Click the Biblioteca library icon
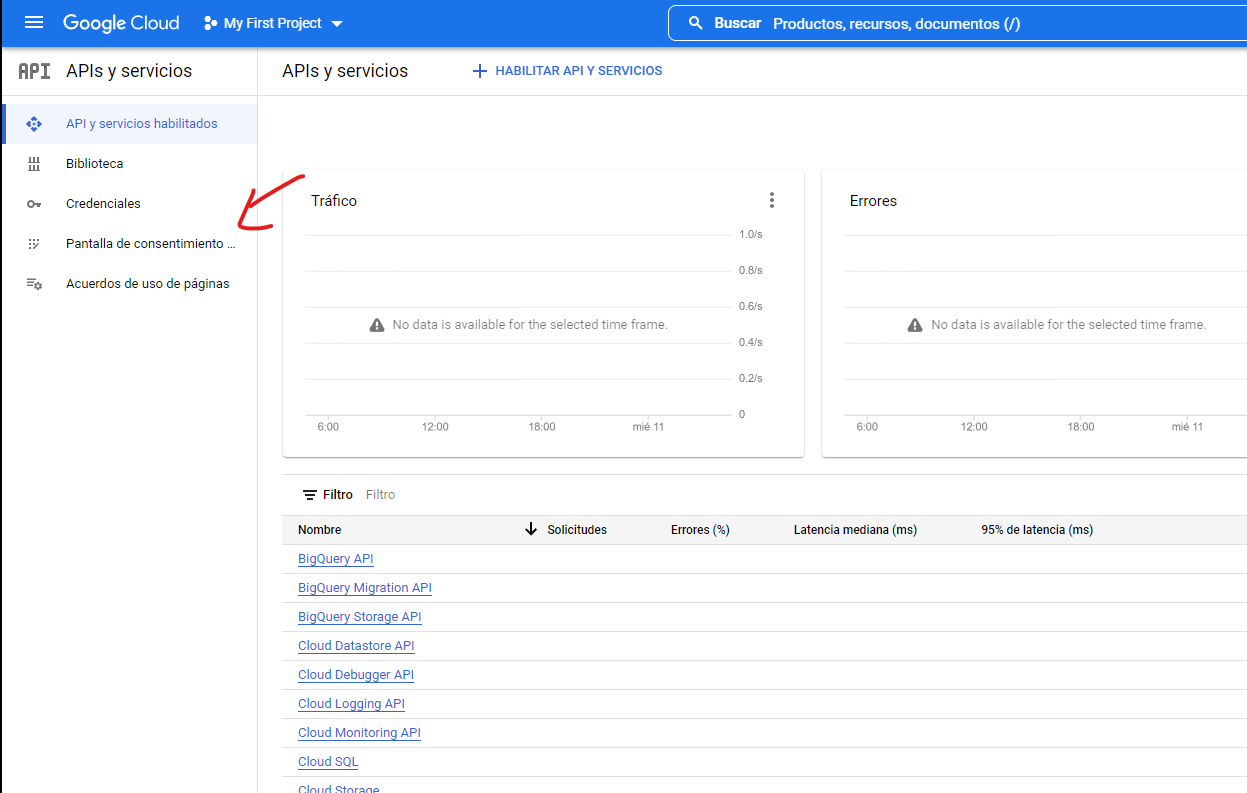The width and height of the screenshot is (1247, 793). pos(34,164)
